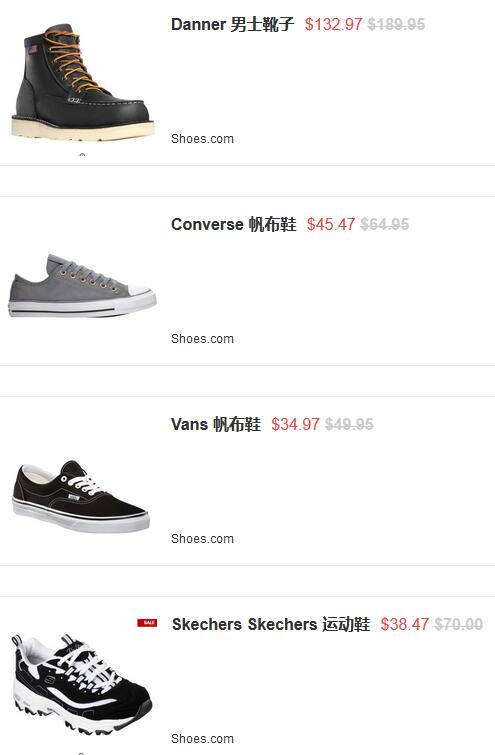Click the red SALE badge icon

tap(147, 623)
